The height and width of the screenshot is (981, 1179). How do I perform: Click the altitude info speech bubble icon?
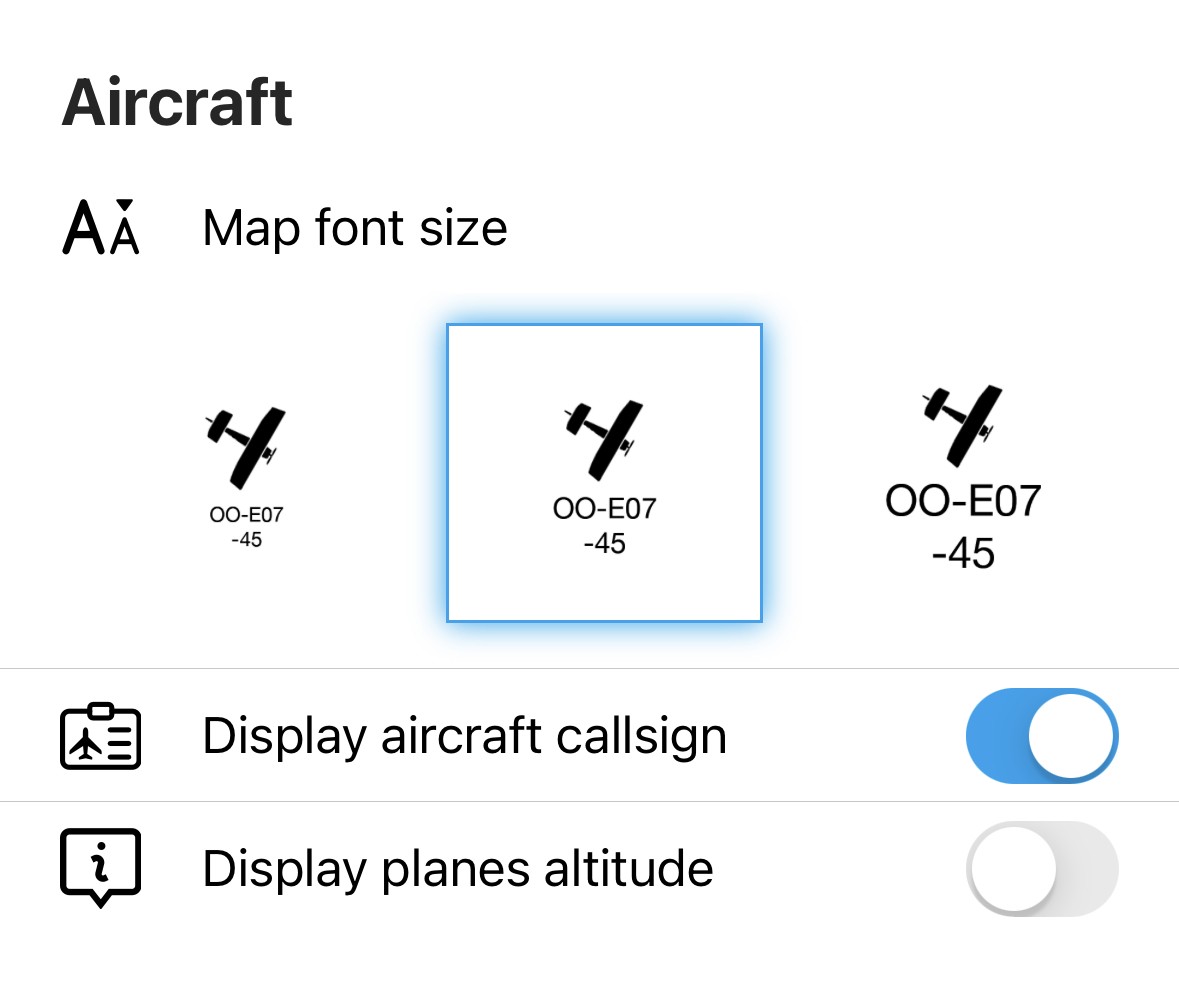tap(100, 868)
